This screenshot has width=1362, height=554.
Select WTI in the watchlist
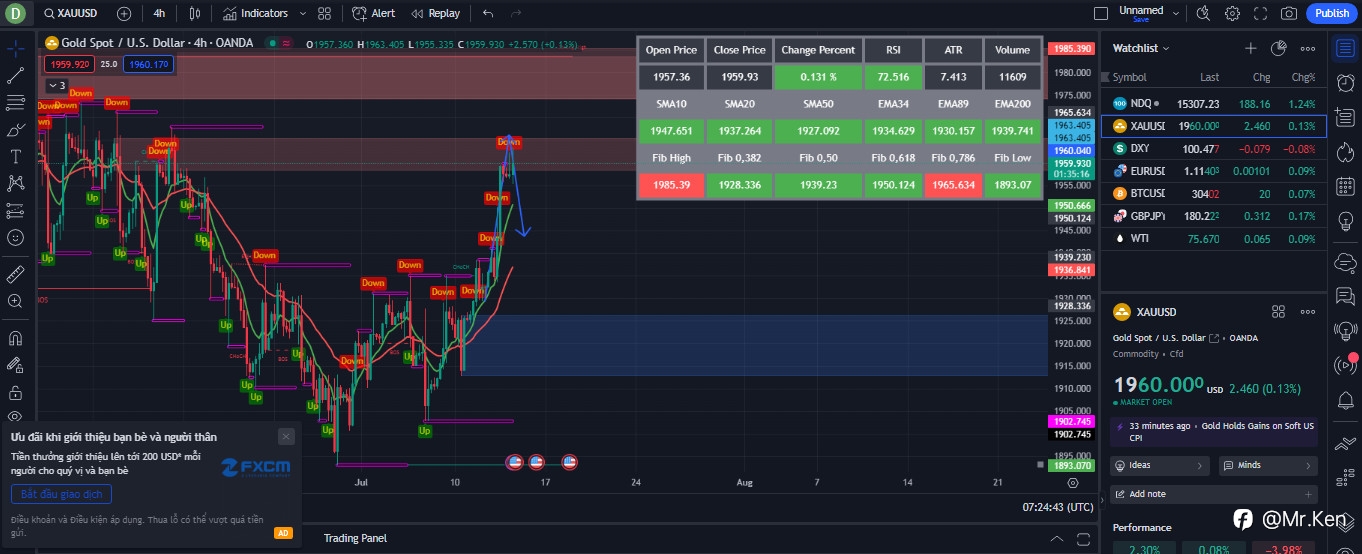tap(1213, 239)
